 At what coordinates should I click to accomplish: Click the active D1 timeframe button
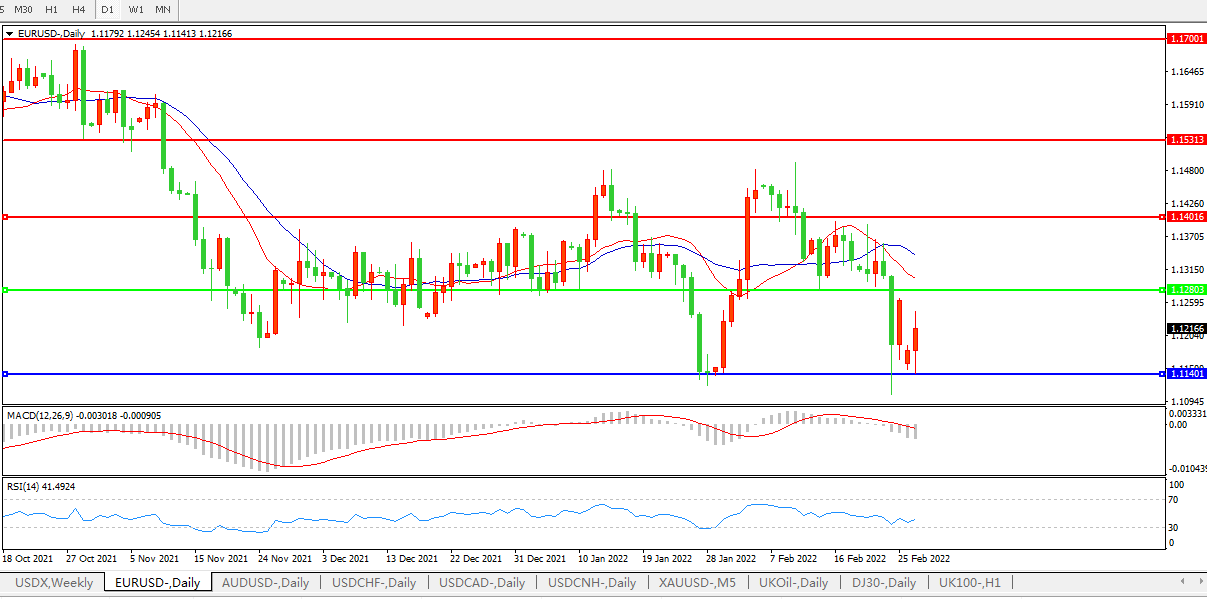pyautogui.click(x=107, y=9)
